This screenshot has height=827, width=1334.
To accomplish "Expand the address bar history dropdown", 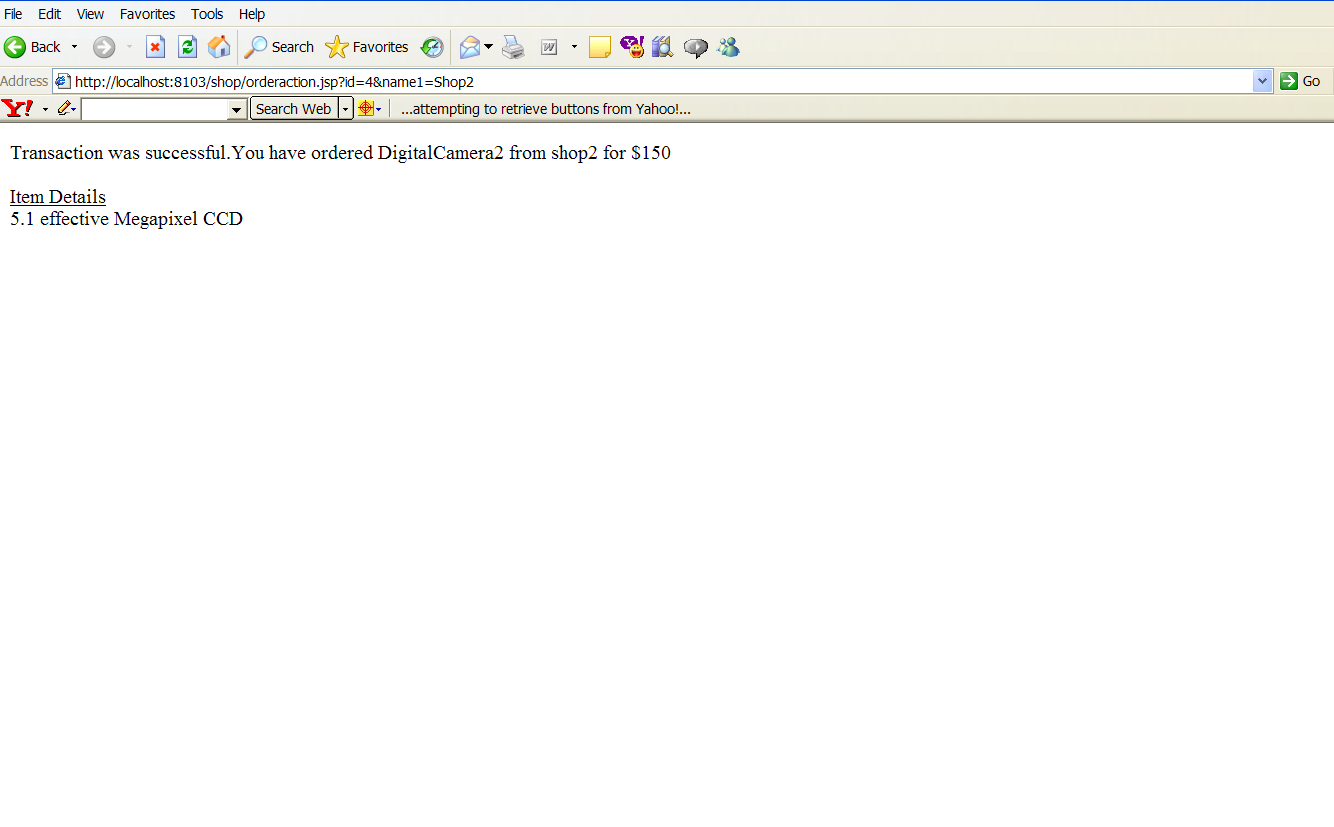I will (1262, 81).
